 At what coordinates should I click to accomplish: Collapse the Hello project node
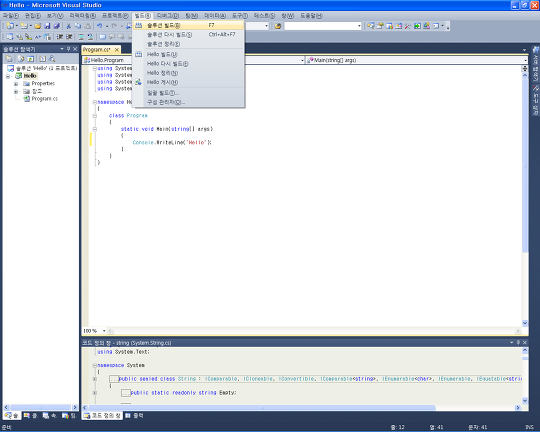[x=8, y=76]
